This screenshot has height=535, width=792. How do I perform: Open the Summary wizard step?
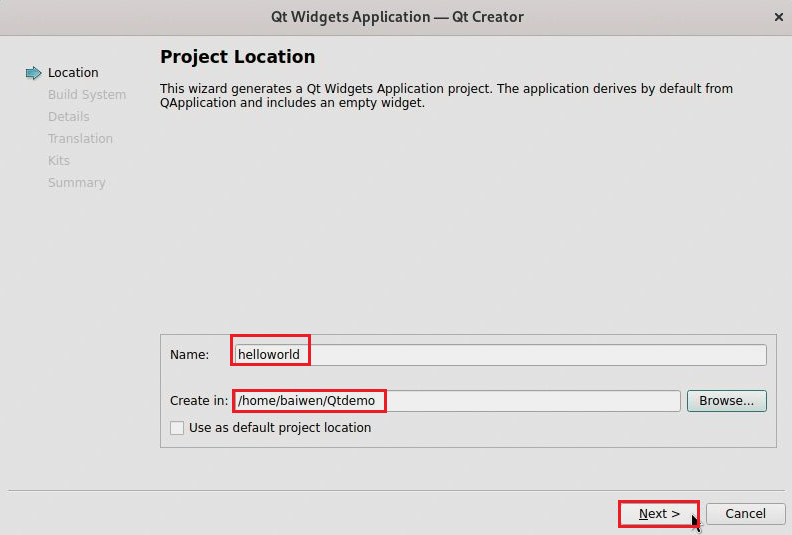coord(76,183)
